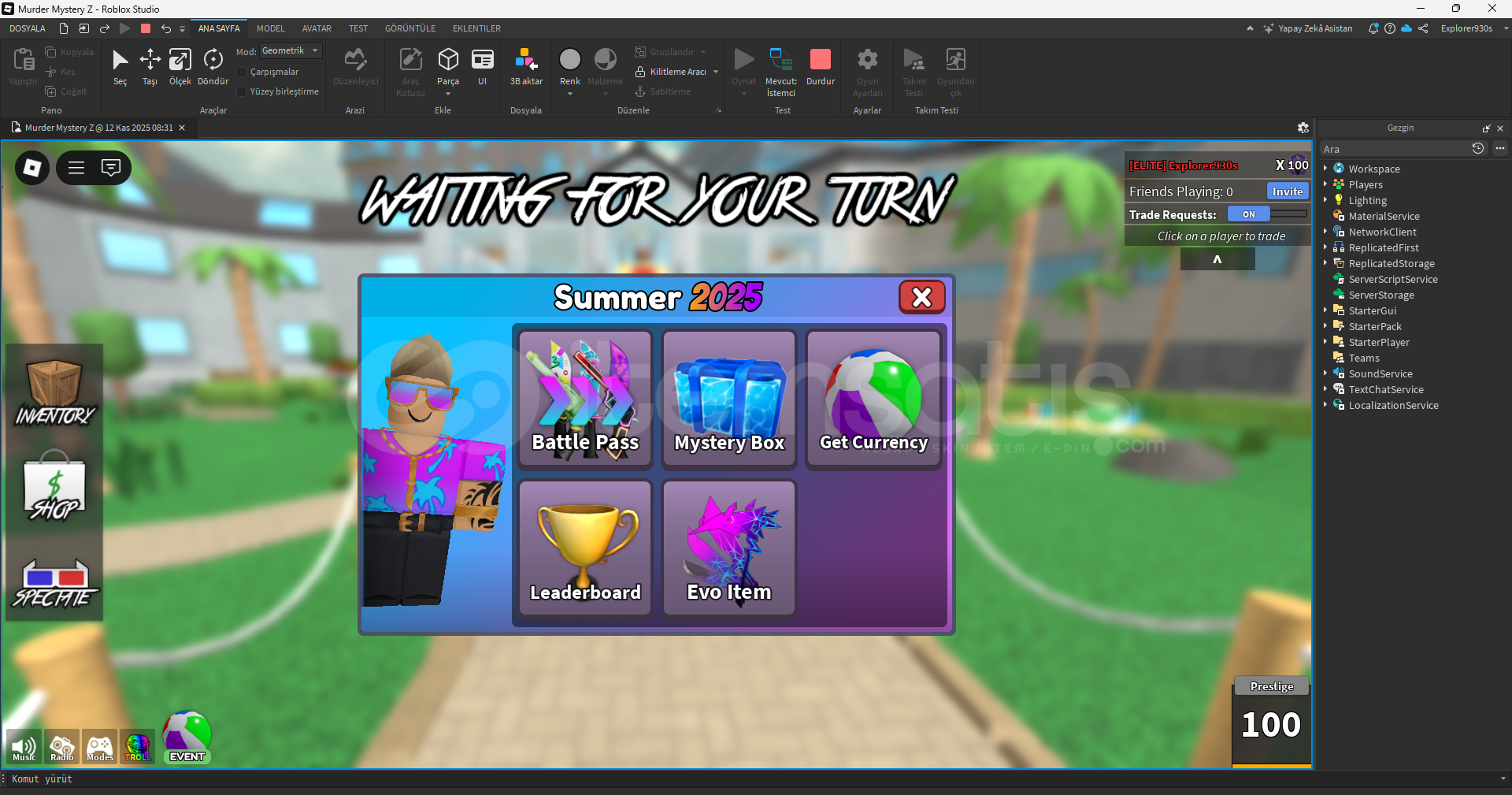Open the in-game hamburger menu
Viewport: 1512px width, 795px height.
(76, 168)
